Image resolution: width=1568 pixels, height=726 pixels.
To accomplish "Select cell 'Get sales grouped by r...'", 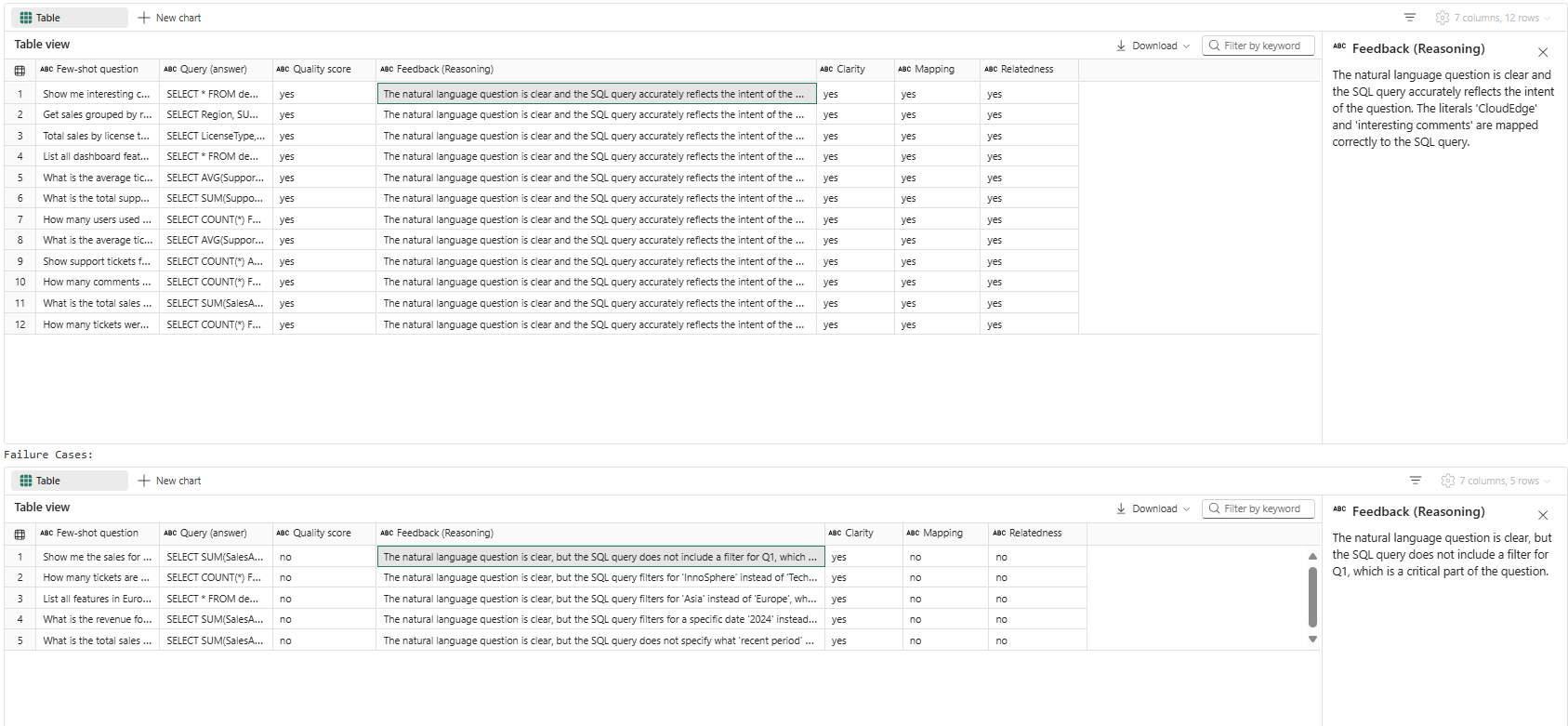I will (98, 115).
